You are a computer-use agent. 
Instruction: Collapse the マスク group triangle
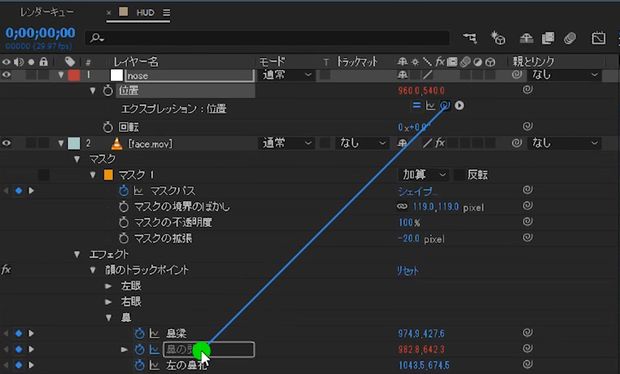pyautogui.click(x=77, y=159)
